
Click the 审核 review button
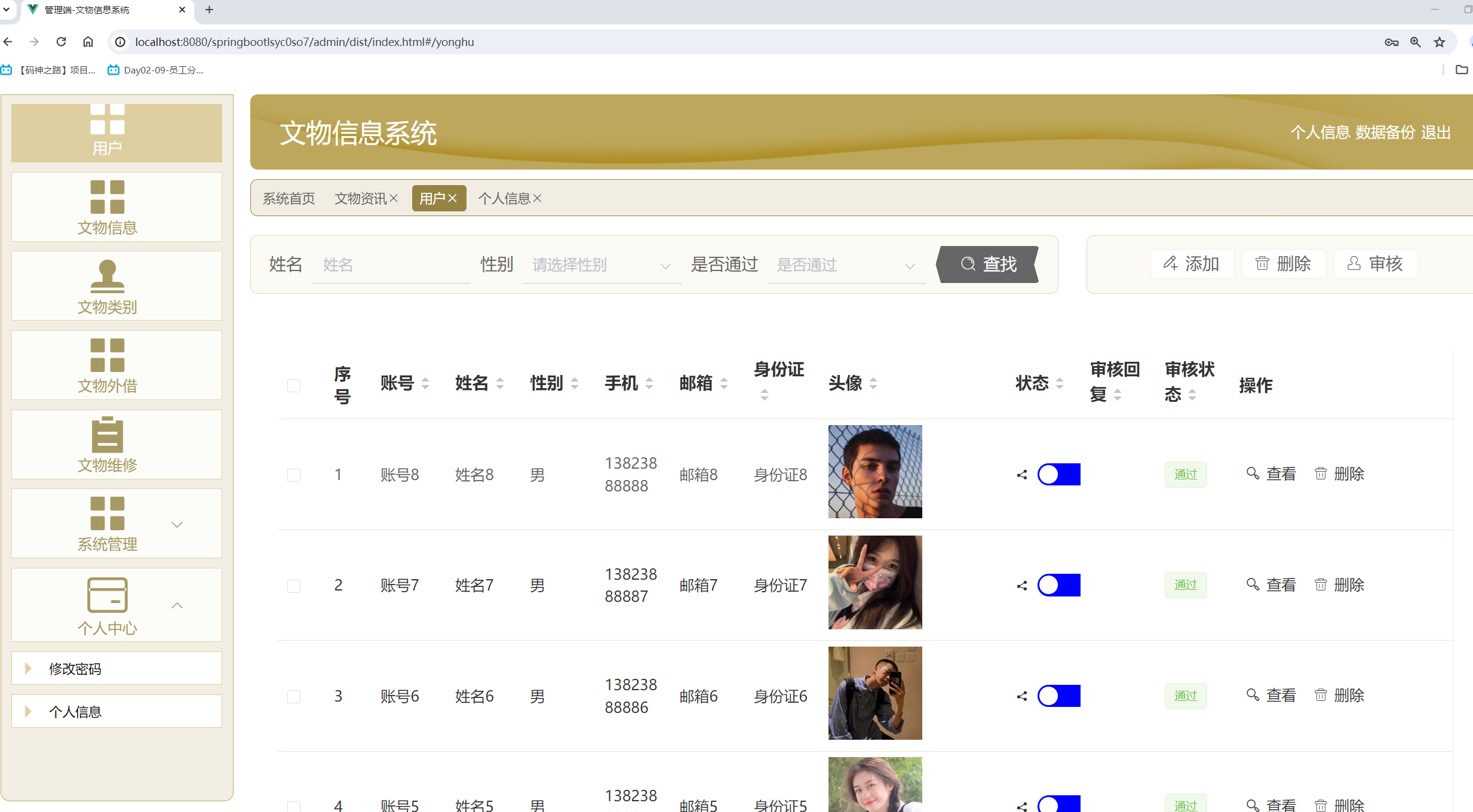(x=1375, y=263)
